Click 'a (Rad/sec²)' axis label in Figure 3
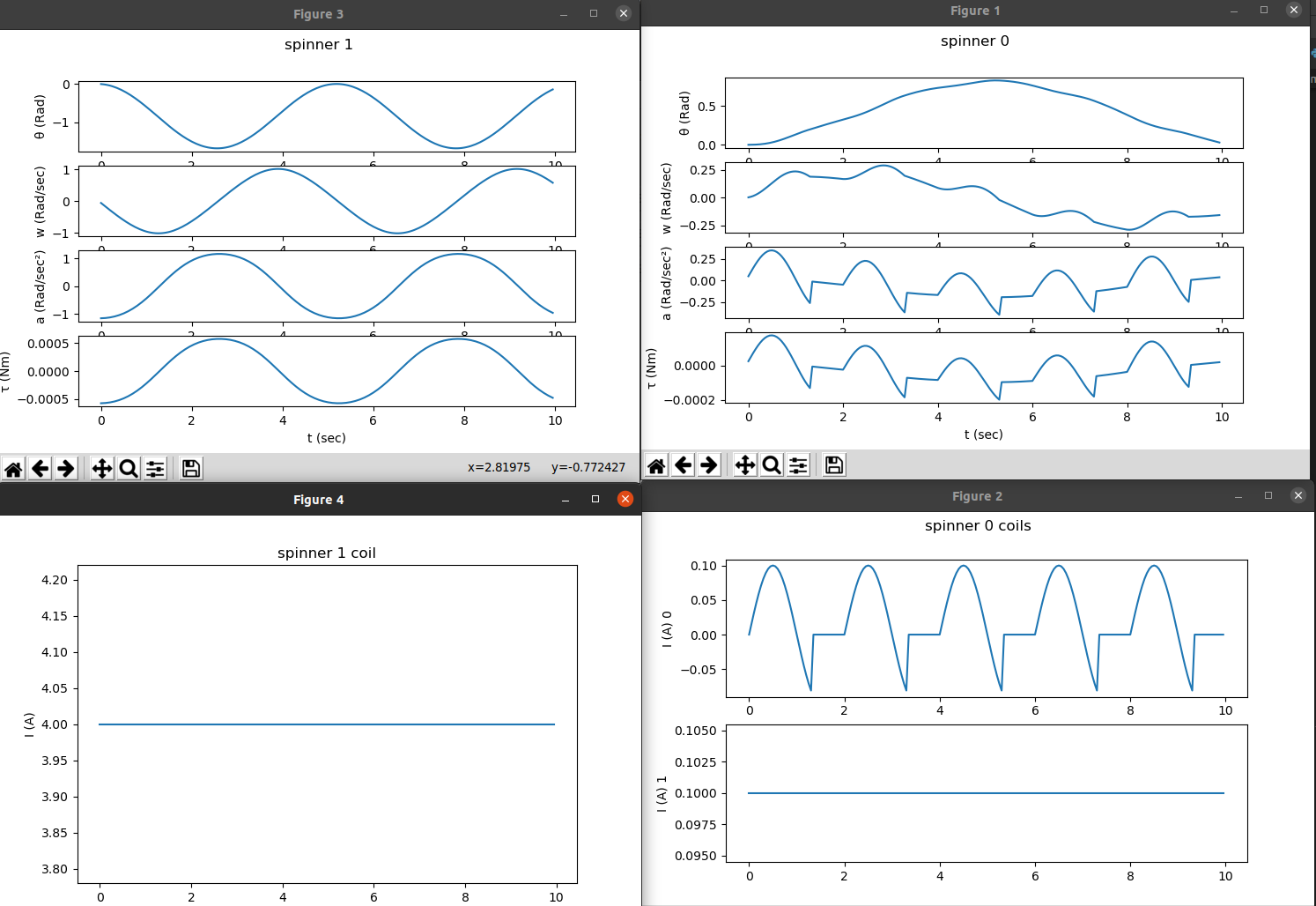Screen dimensions: 1316x906 click(40, 286)
